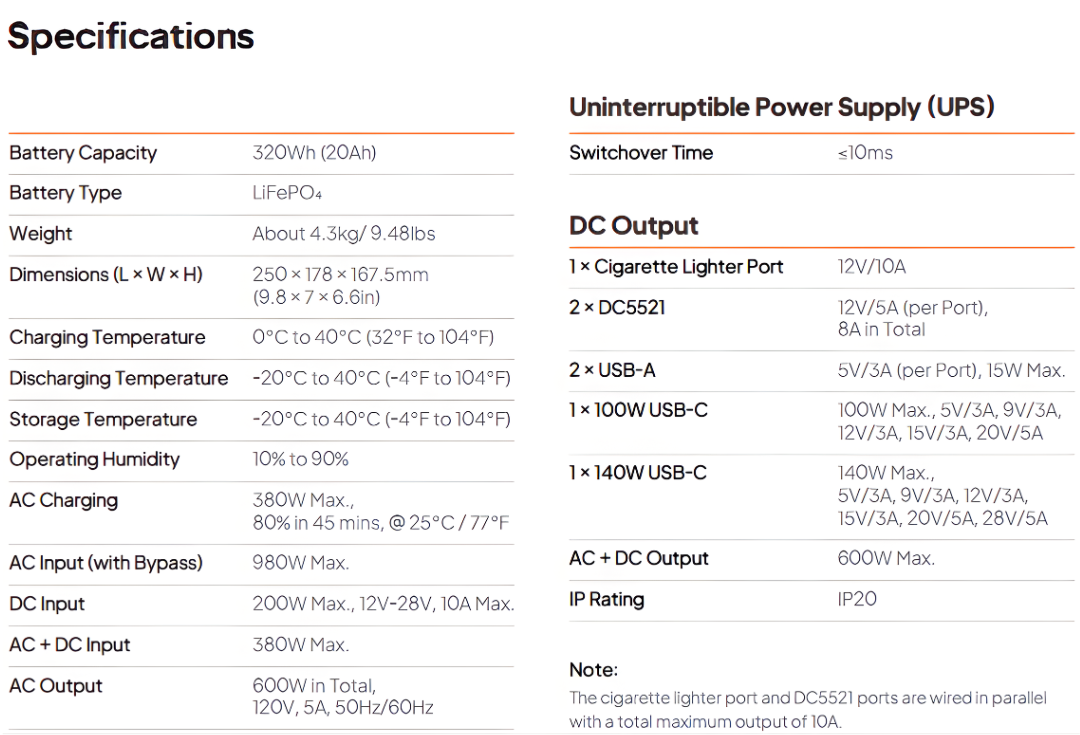Select the 320Wh (20Ah) value
The image size is (1080, 735).
314,153
